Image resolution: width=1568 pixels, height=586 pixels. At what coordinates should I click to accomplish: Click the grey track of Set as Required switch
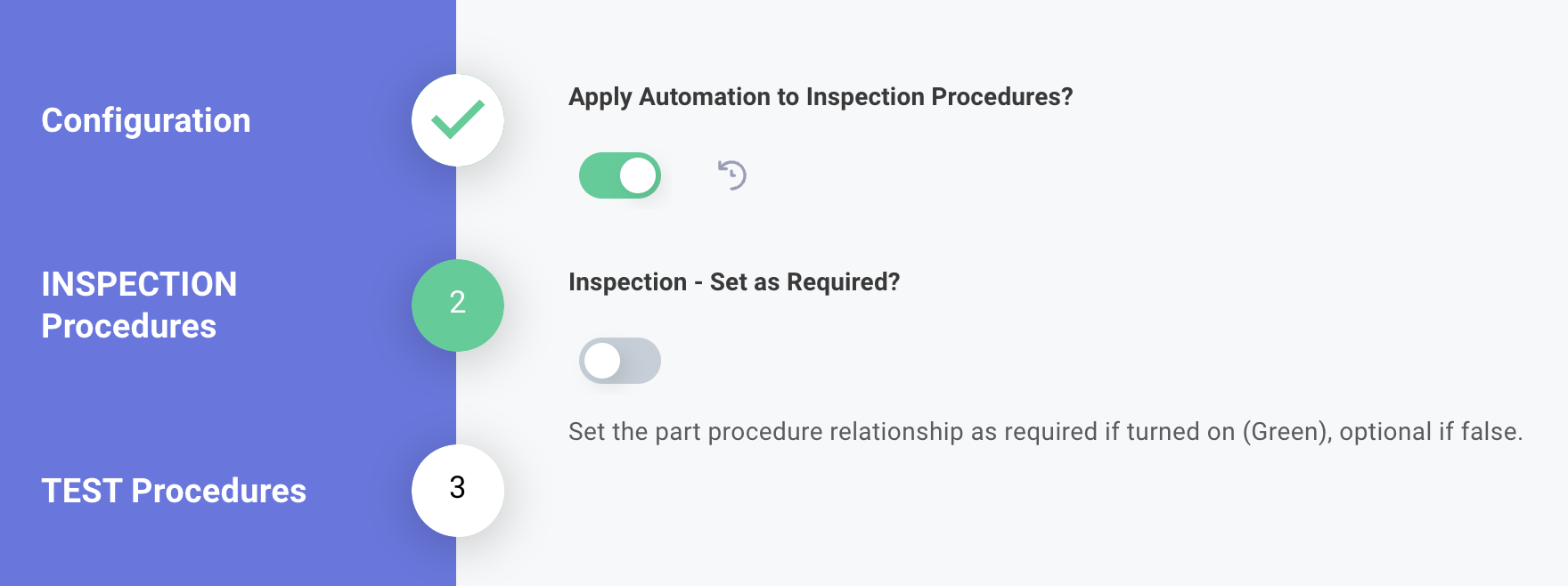(641, 361)
